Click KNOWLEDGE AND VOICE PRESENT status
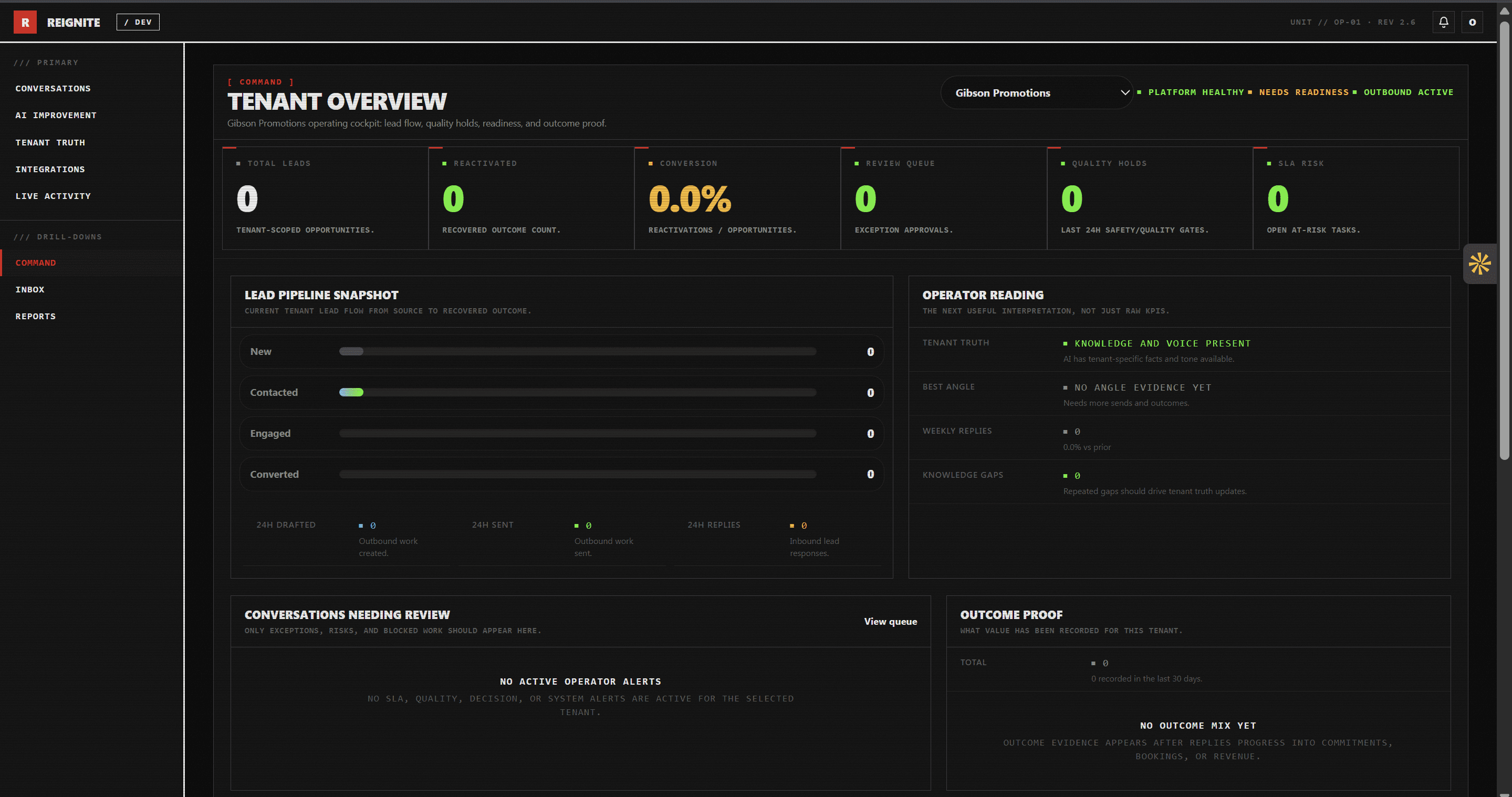 coord(1157,343)
